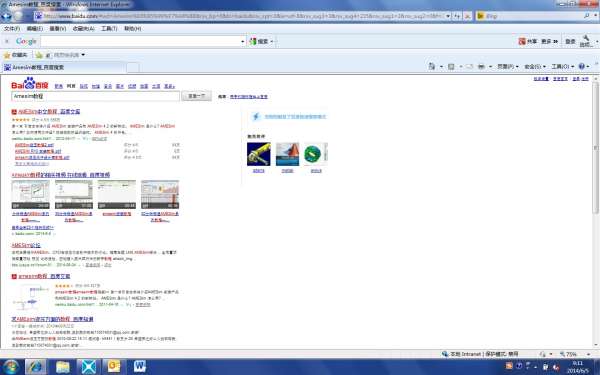This screenshot has width=600, height=375.
Task: Expand the address bar URL dropdown arrow
Action: point(448,16)
